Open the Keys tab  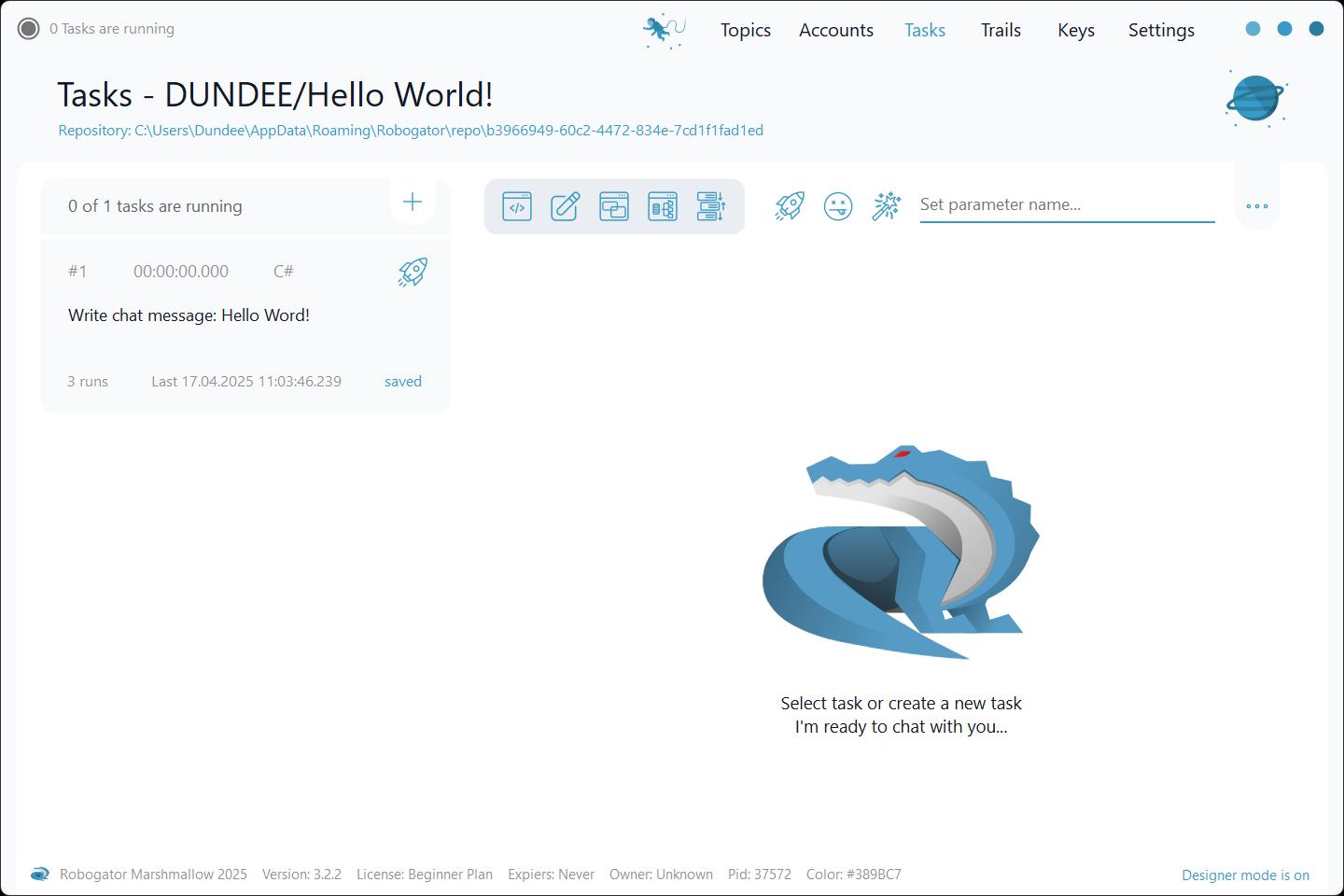click(x=1076, y=30)
